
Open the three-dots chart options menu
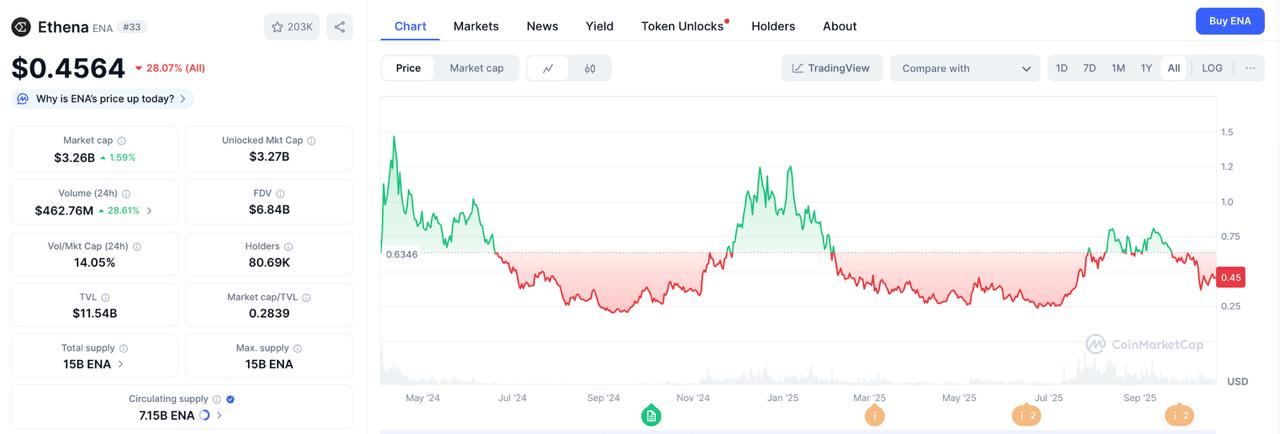point(1250,68)
